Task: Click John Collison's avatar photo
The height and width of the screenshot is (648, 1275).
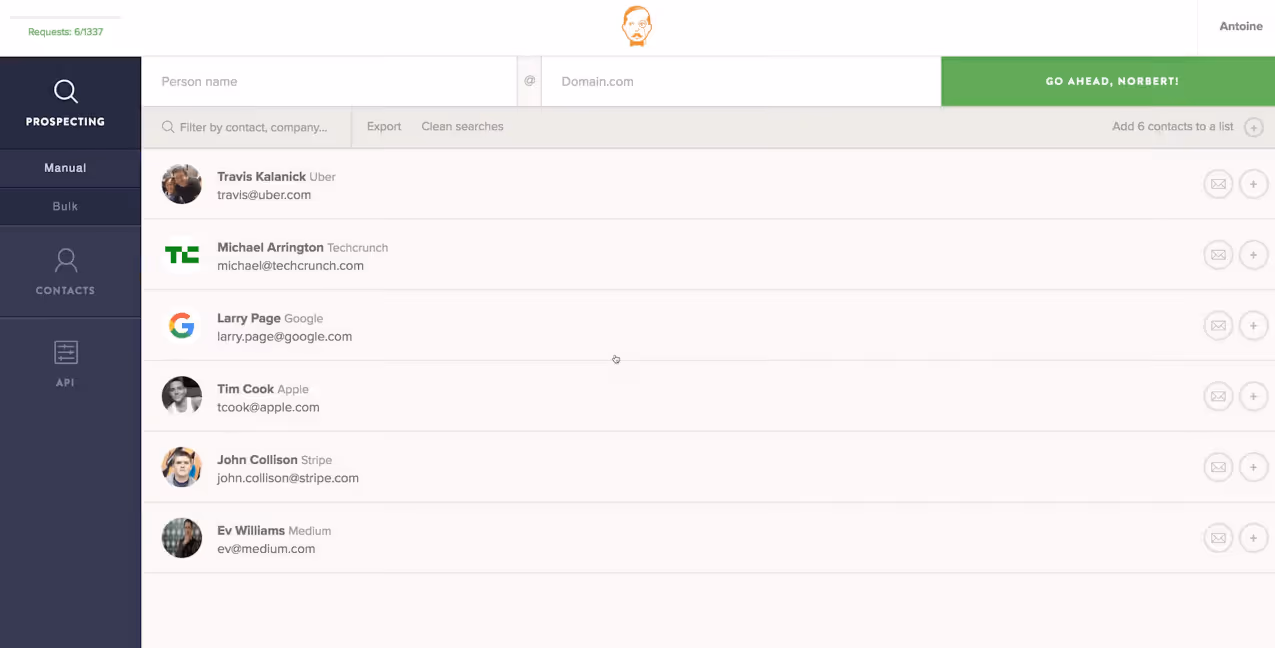Action: click(182, 467)
